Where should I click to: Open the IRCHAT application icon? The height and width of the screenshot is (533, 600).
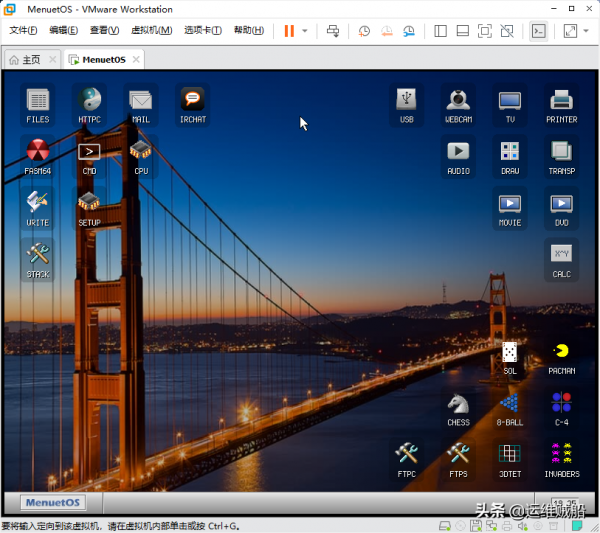193,101
